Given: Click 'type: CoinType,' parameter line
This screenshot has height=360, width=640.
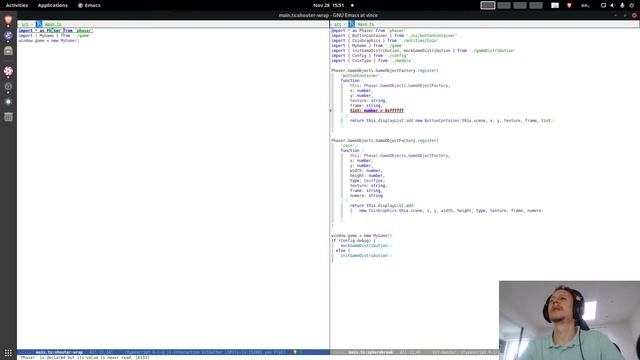Looking at the screenshot, I should coord(367,180).
